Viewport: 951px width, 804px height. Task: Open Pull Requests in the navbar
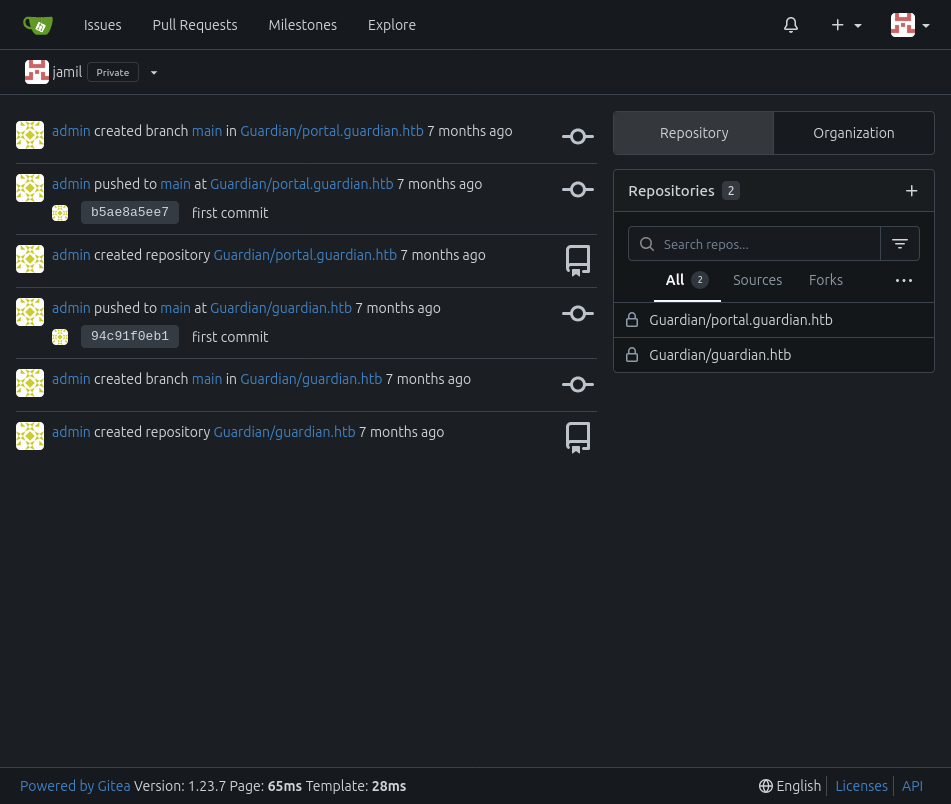195,25
